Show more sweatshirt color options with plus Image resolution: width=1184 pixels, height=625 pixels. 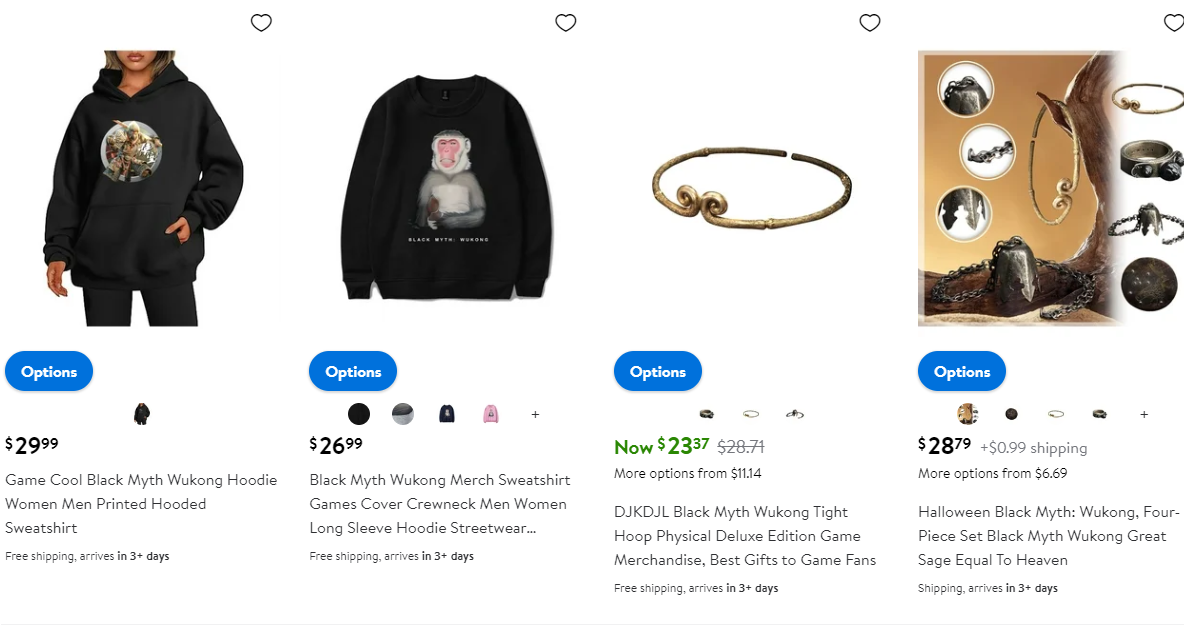click(x=535, y=414)
